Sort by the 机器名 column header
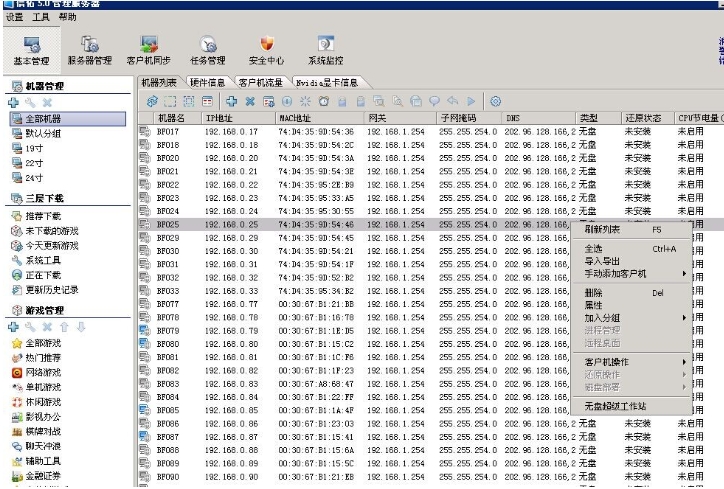This screenshot has height=489, width=724. (178, 118)
